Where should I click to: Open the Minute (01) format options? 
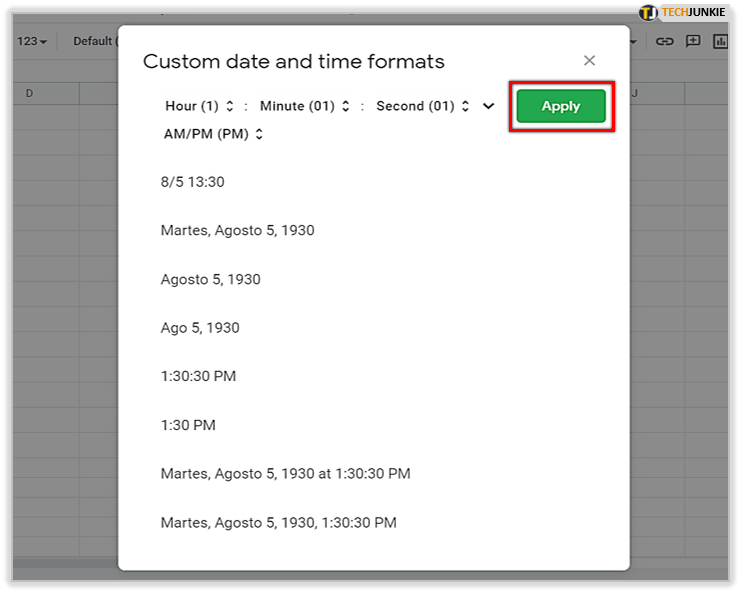pyautogui.click(x=304, y=106)
